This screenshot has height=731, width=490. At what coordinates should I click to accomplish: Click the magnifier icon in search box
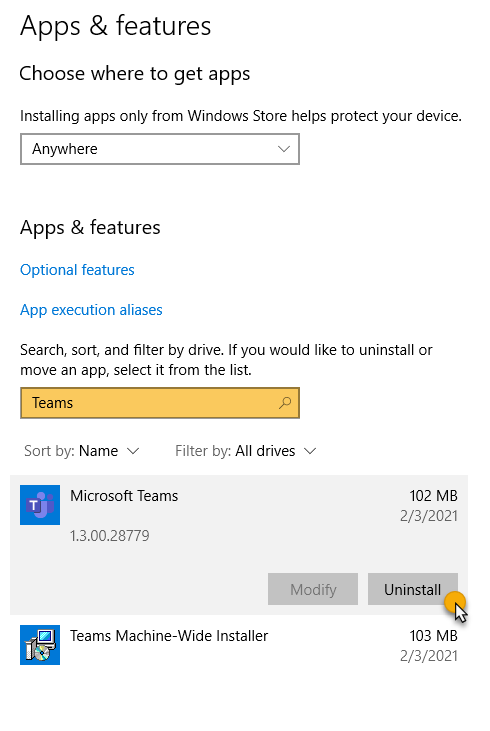(x=285, y=403)
